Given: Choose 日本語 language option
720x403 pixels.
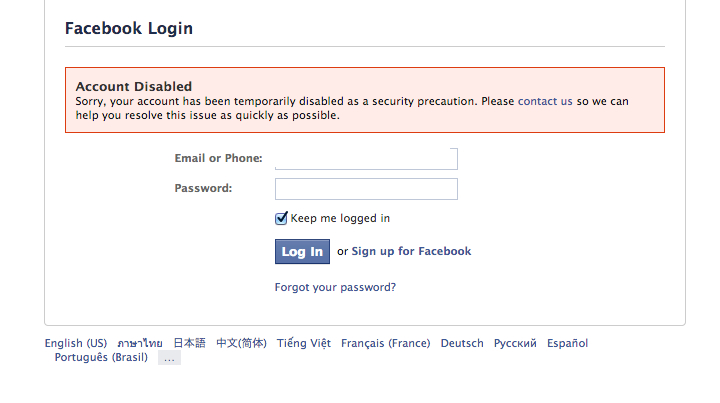Looking at the screenshot, I should point(189,343).
